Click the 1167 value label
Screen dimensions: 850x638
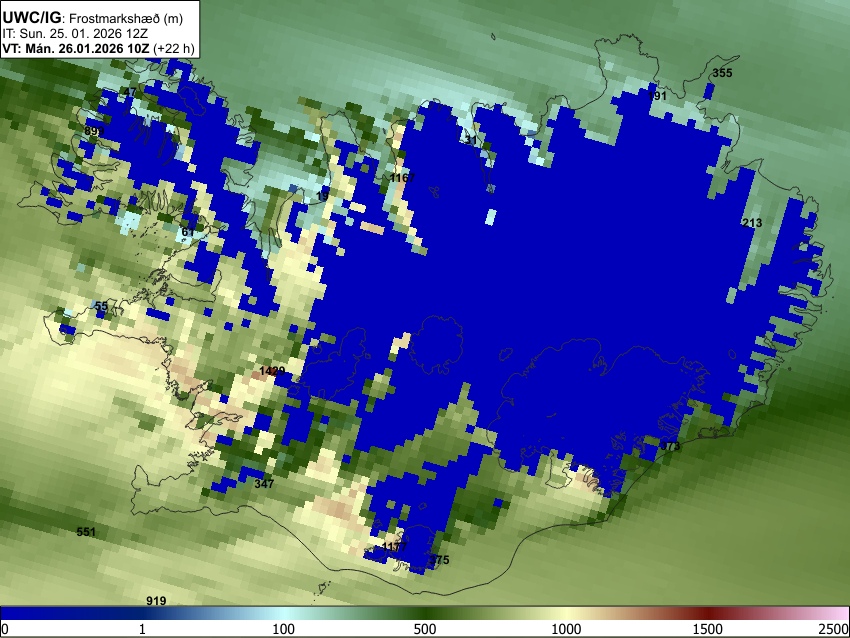coord(402,178)
